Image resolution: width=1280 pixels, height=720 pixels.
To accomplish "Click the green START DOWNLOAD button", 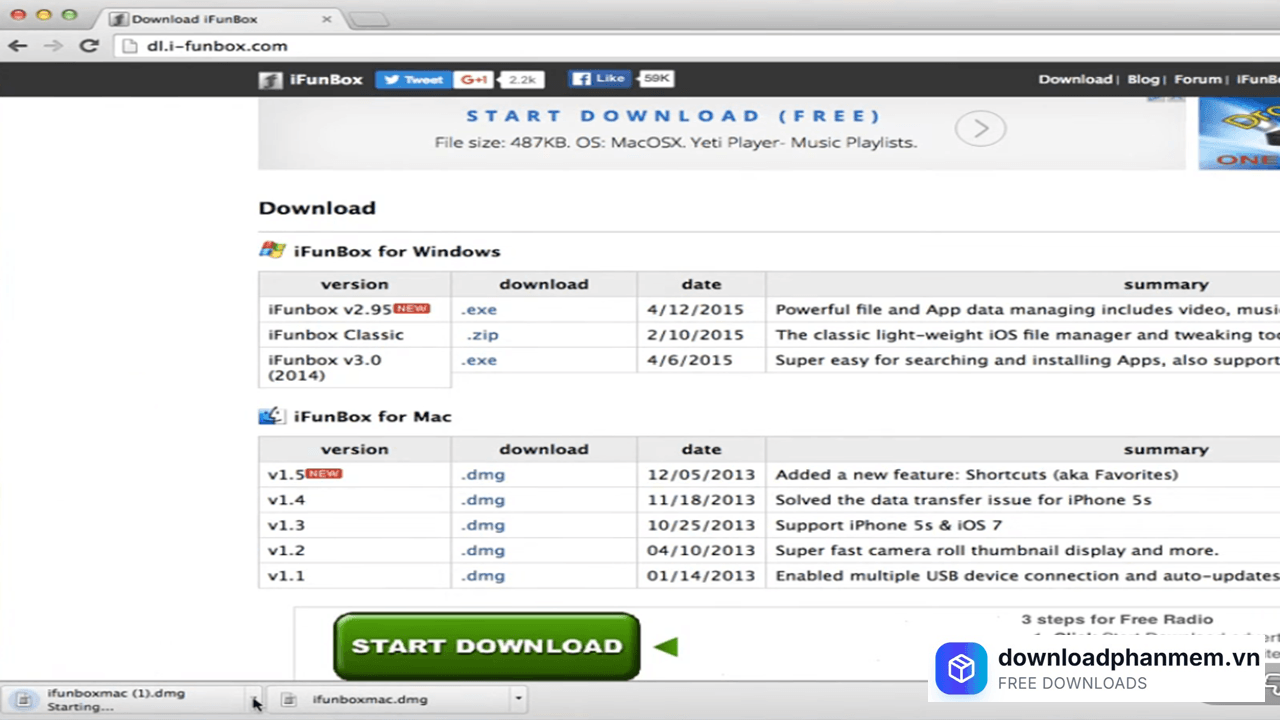I will click(x=486, y=646).
